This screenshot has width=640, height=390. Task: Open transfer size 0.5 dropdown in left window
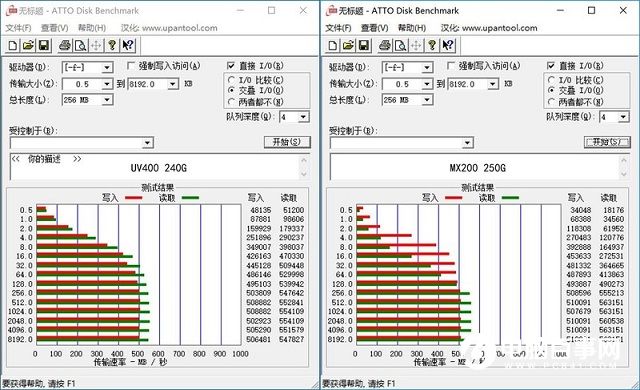pyautogui.click(x=107, y=84)
